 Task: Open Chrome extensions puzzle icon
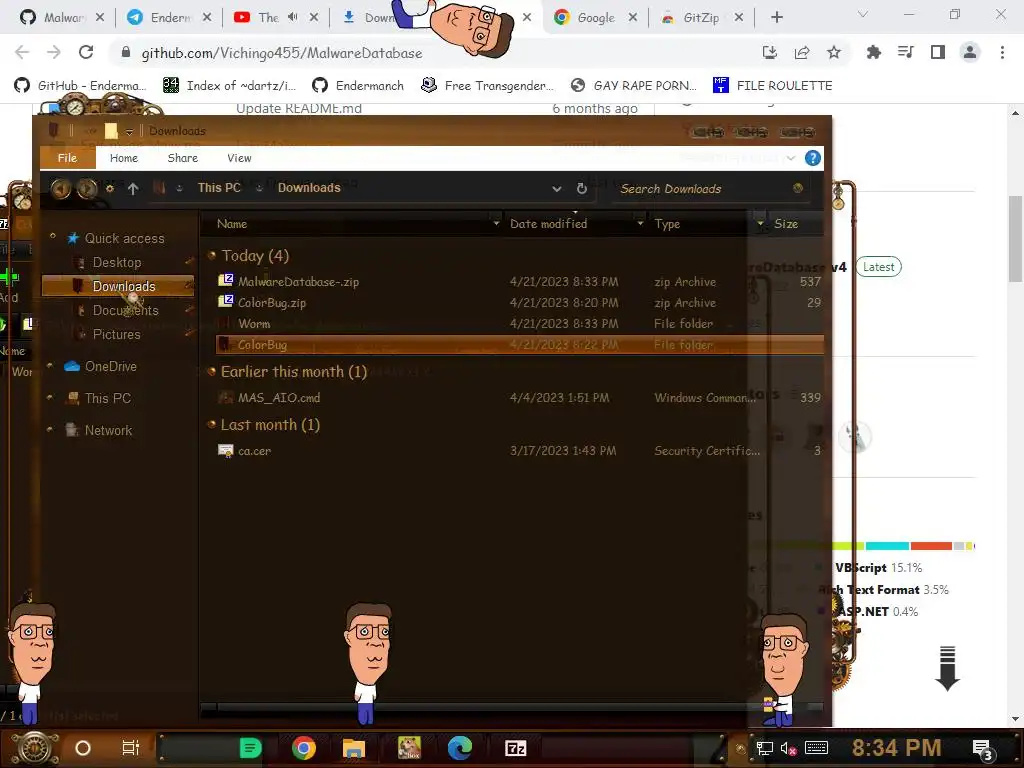[873, 52]
